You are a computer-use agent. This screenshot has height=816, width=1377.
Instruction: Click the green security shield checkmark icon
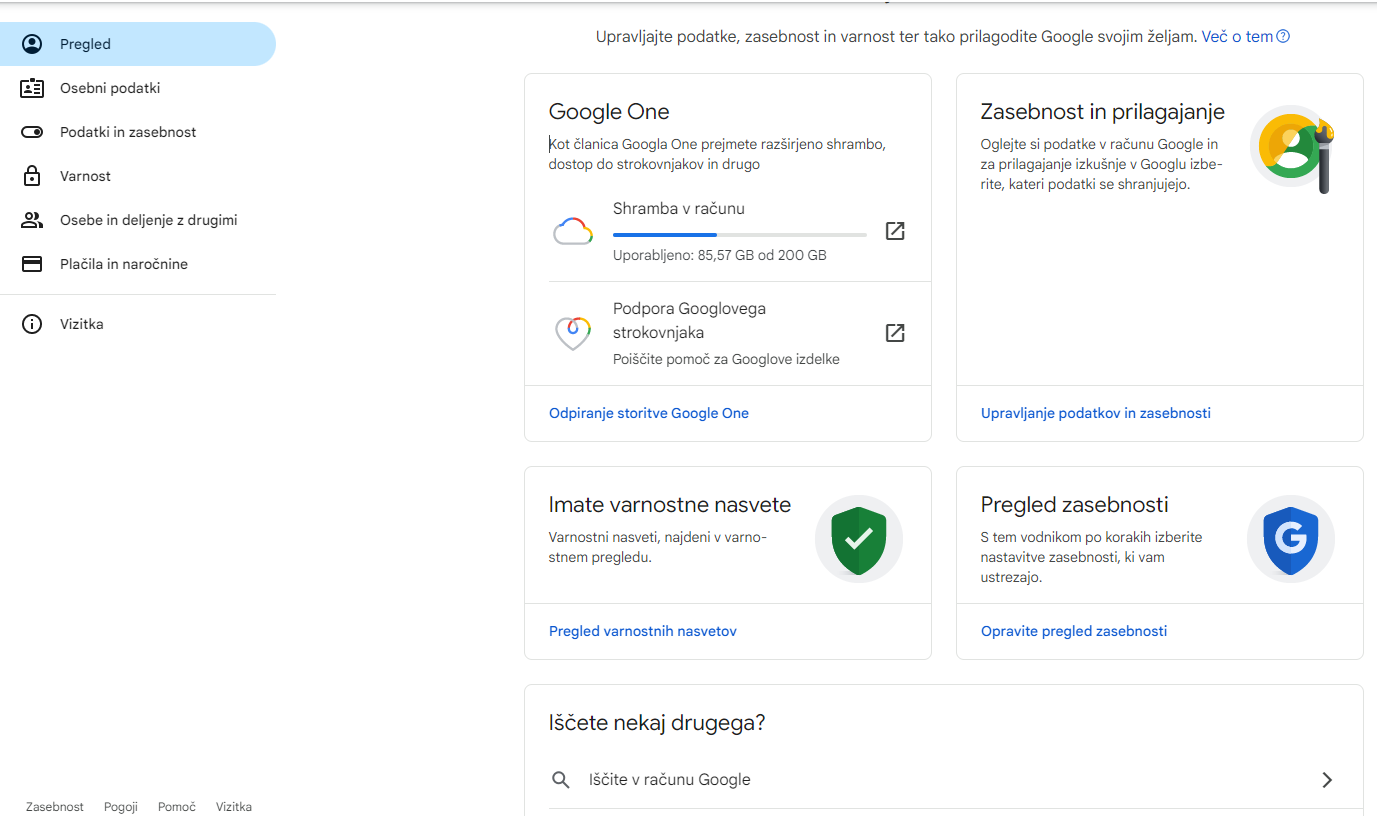[859, 539]
